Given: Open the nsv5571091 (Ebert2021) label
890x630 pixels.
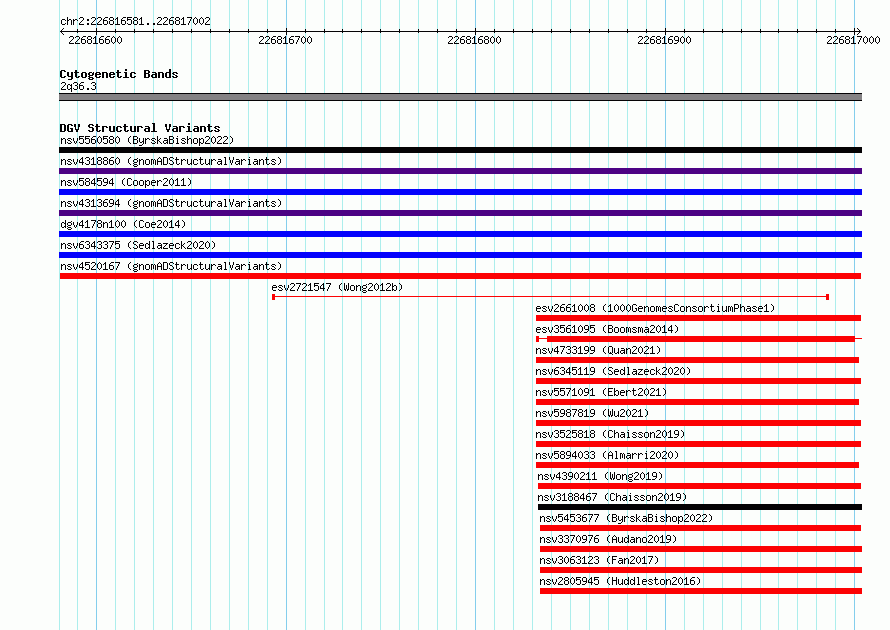Looking at the screenshot, I should point(601,392).
